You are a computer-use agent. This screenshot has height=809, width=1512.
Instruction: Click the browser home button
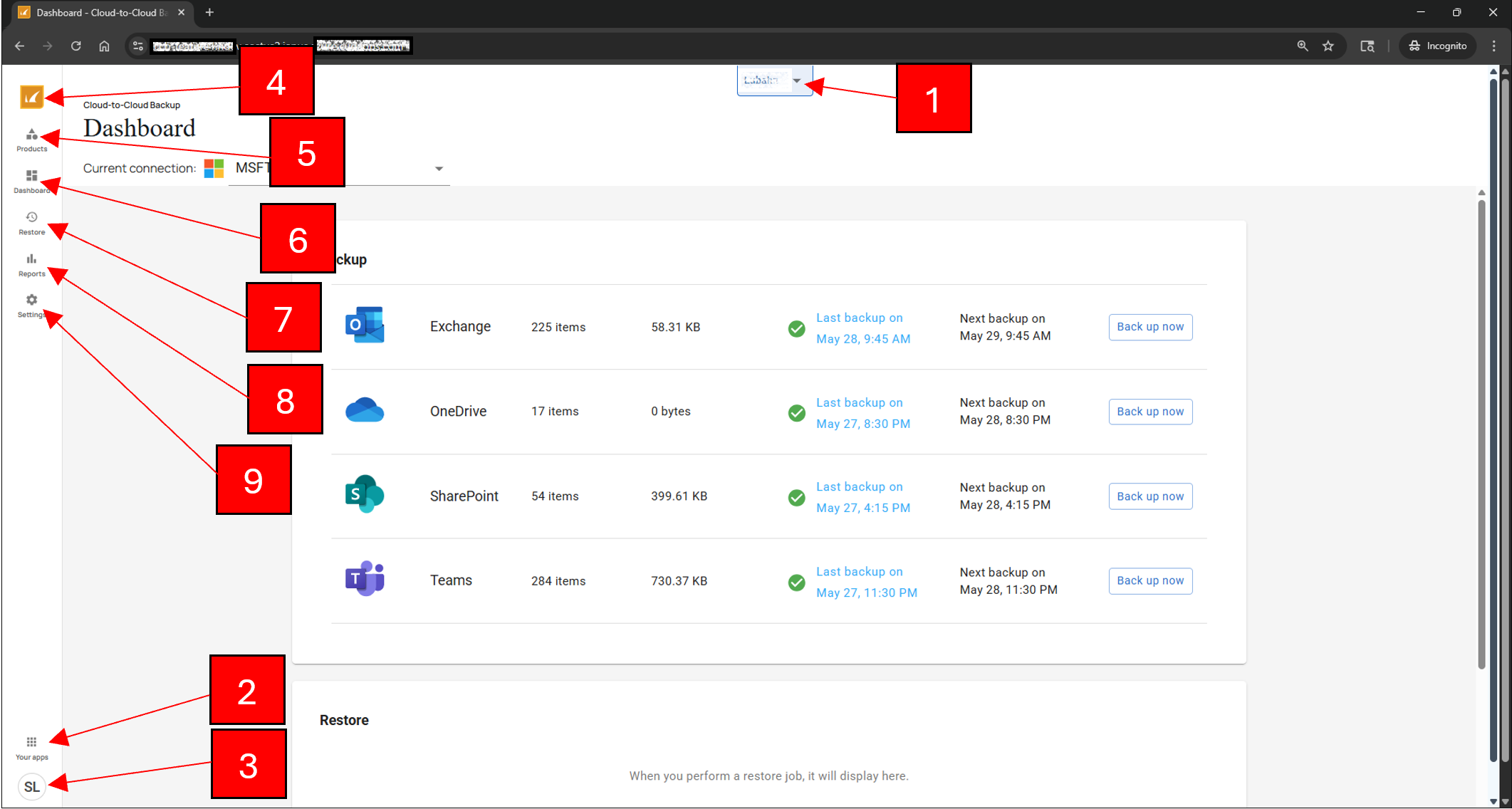tap(104, 46)
